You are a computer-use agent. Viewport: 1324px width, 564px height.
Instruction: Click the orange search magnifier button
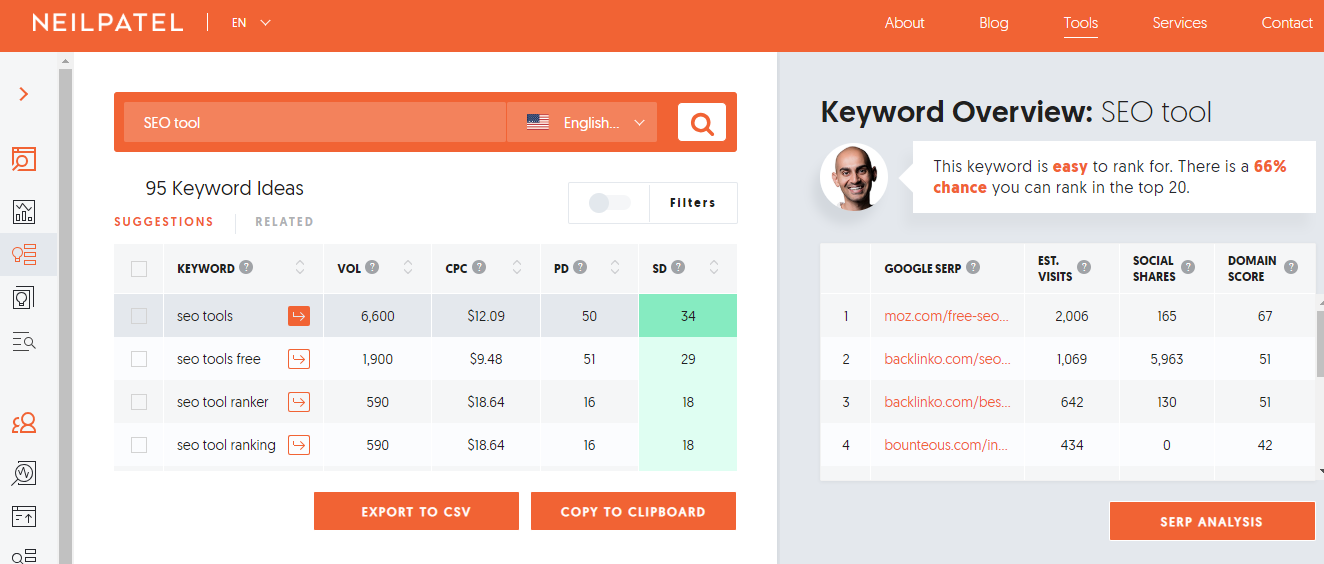tap(701, 123)
